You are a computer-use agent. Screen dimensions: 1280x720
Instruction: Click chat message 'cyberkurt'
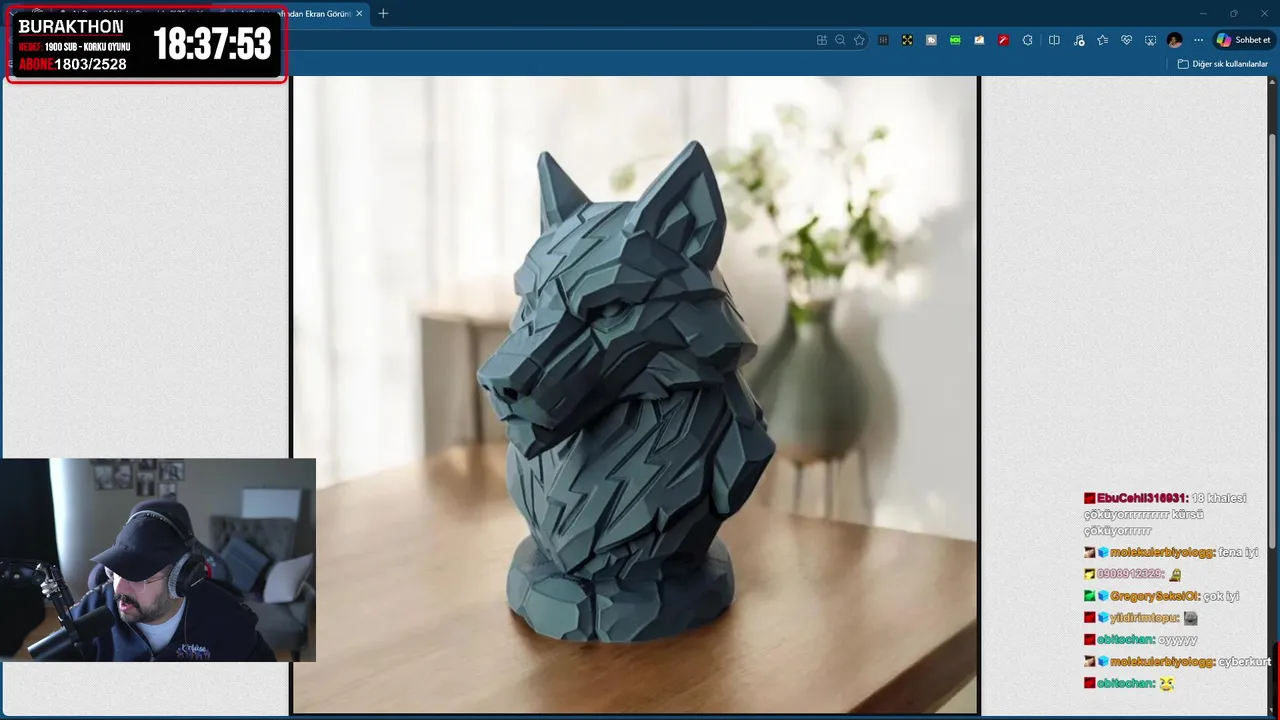pyautogui.click(x=1246, y=662)
